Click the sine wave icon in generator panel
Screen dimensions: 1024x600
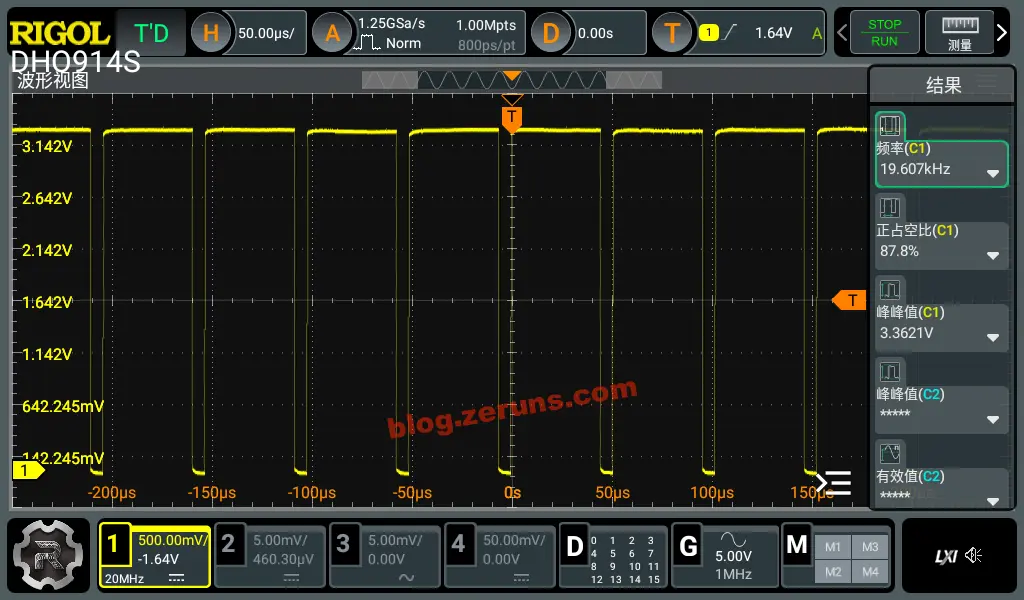coord(733,539)
